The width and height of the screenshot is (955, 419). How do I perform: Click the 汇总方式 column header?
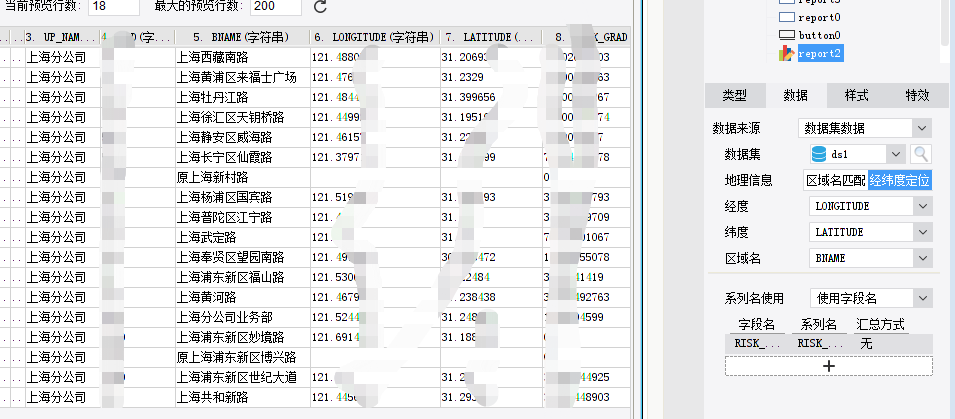pos(880,325)
